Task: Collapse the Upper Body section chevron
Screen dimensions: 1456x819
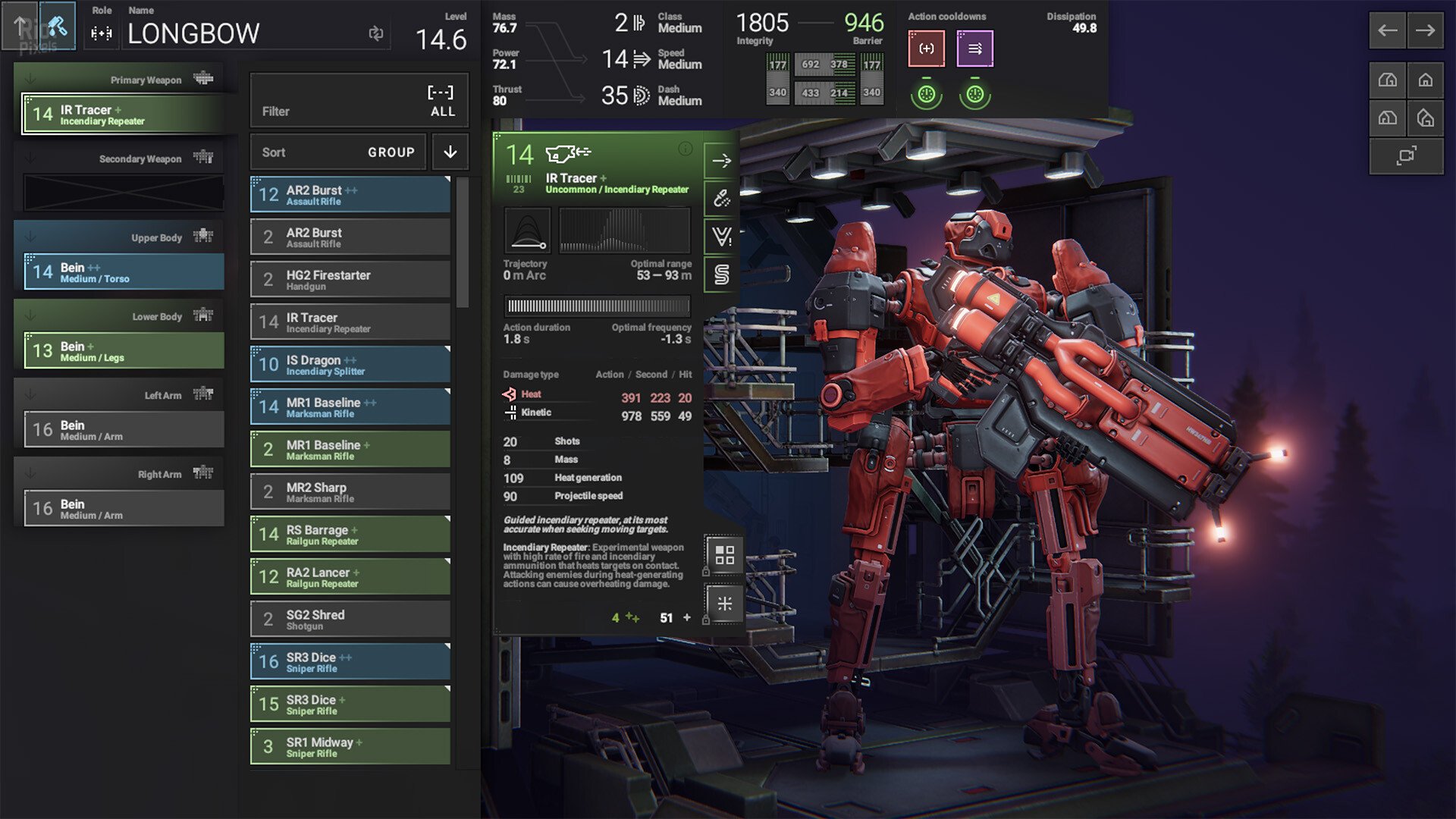Action: (28, 237)
